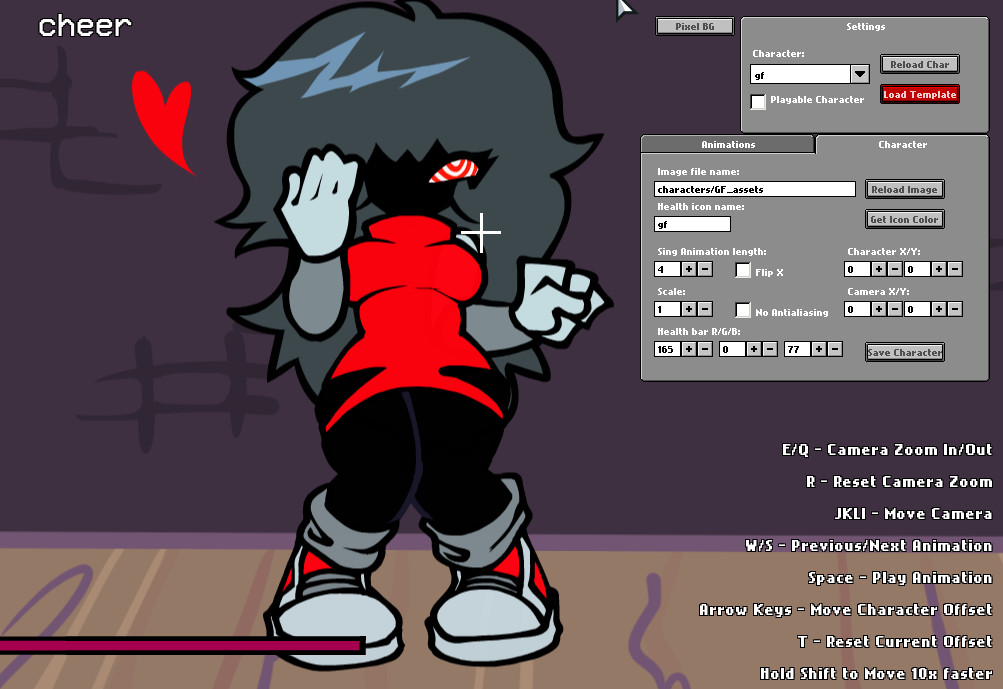The image size is (1003, 689).
Task: Increase Sing Animation length with plus button
Action: (689, 269)
